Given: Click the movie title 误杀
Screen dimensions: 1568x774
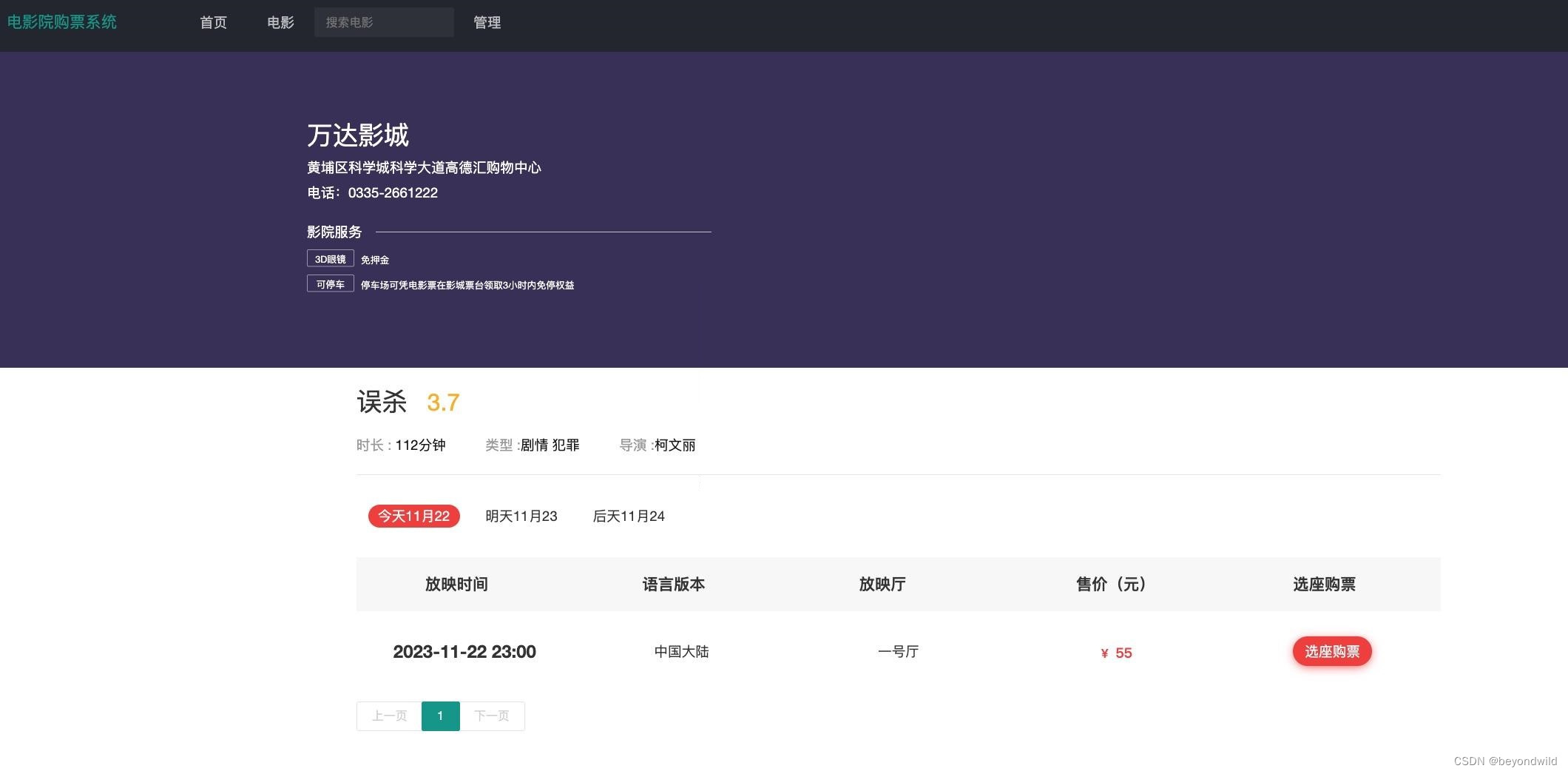Looking at the screenshot, I should click(382, 402).
